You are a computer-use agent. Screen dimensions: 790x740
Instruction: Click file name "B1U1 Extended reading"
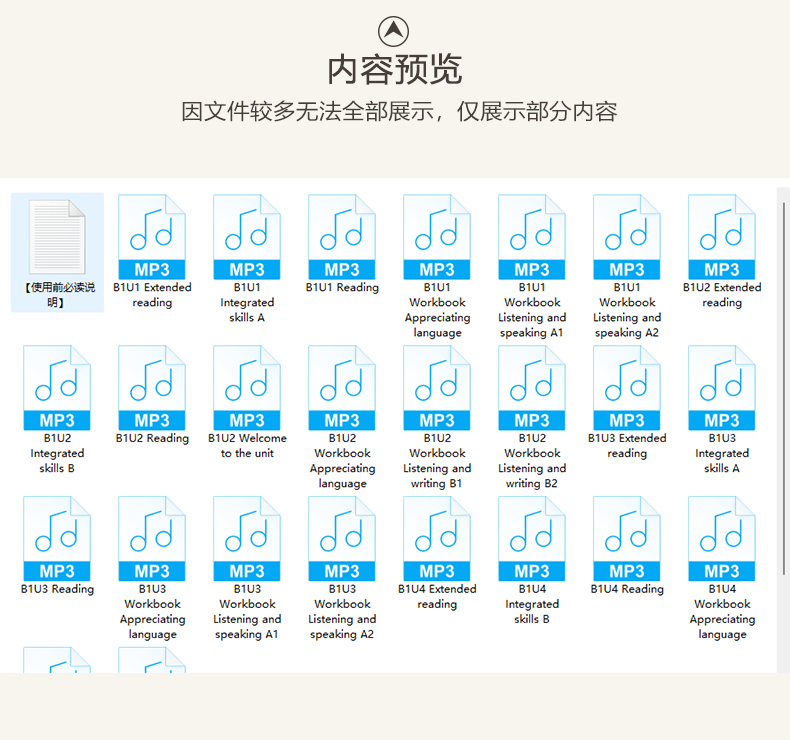pos(152,295)
